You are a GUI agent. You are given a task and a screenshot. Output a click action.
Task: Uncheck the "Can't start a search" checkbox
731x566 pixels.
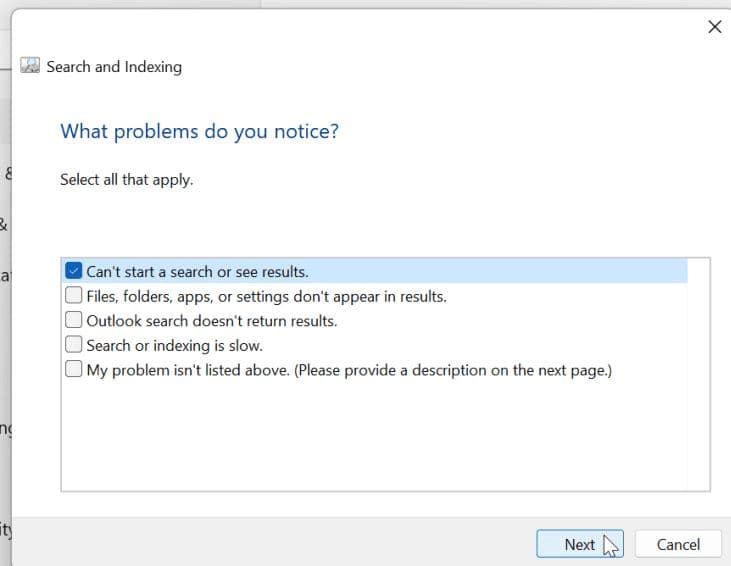74,271
